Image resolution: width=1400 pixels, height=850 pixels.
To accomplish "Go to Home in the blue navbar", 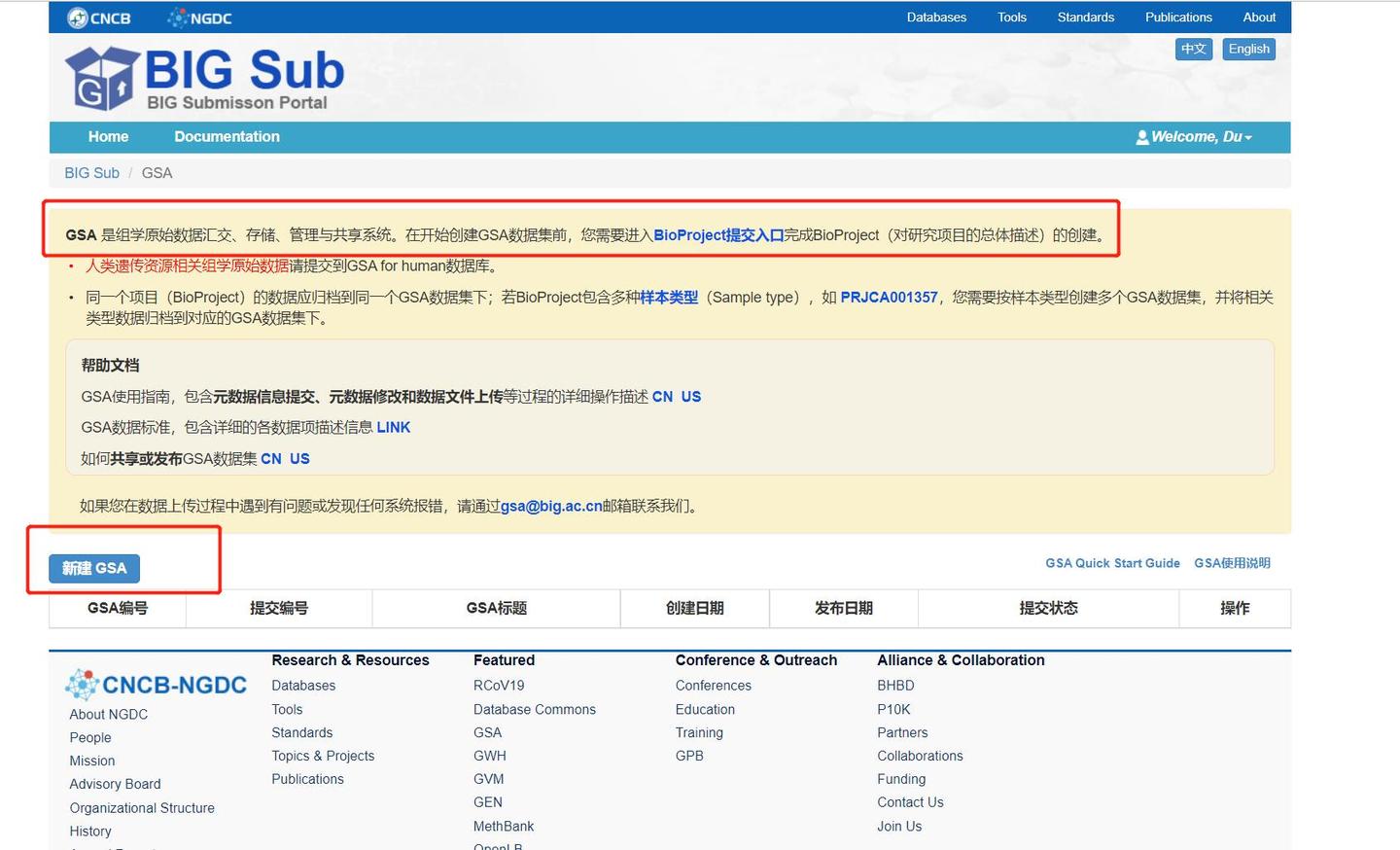I will [108, 137].
